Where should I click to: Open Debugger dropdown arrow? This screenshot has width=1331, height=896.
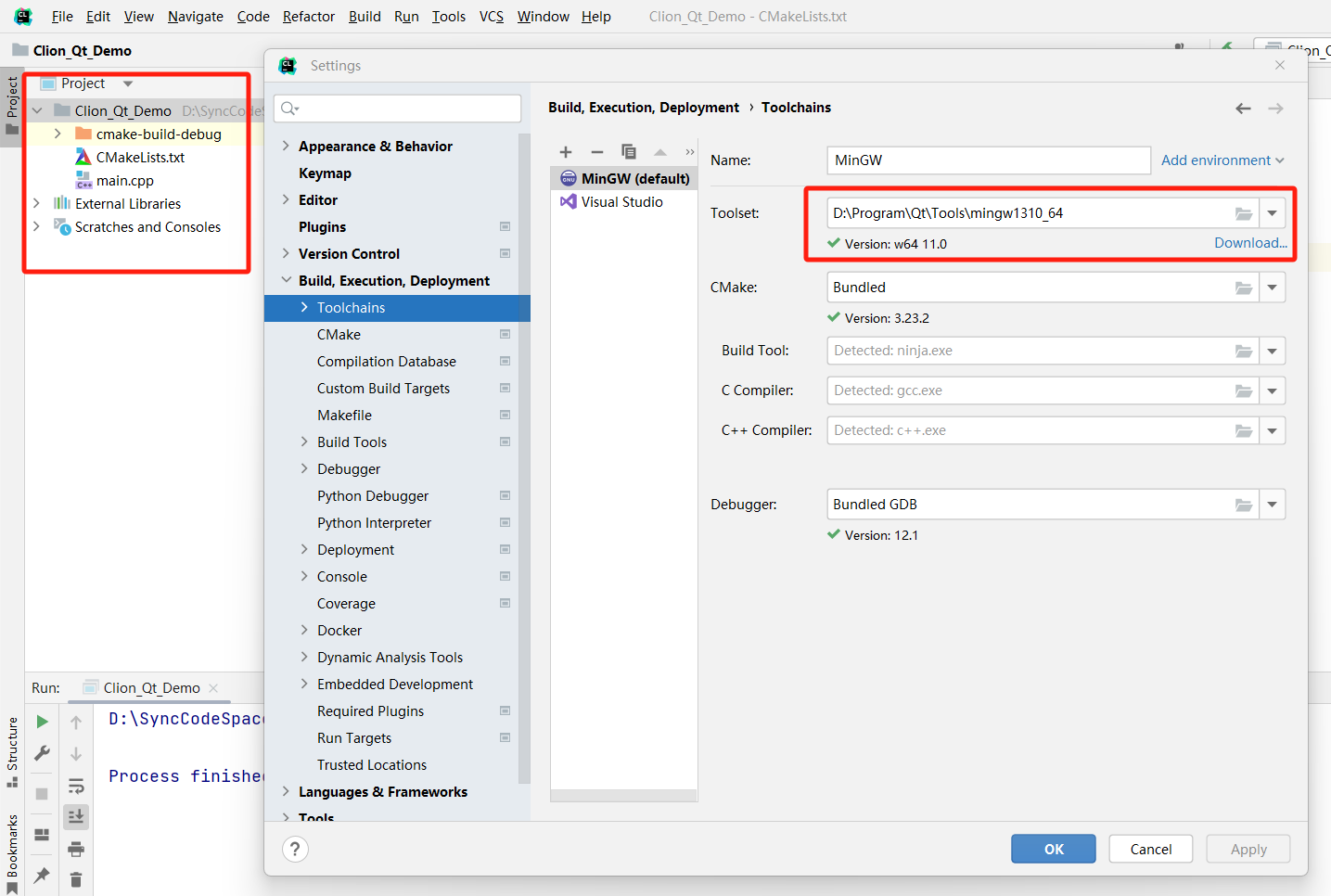click(x=1273, y=505)
